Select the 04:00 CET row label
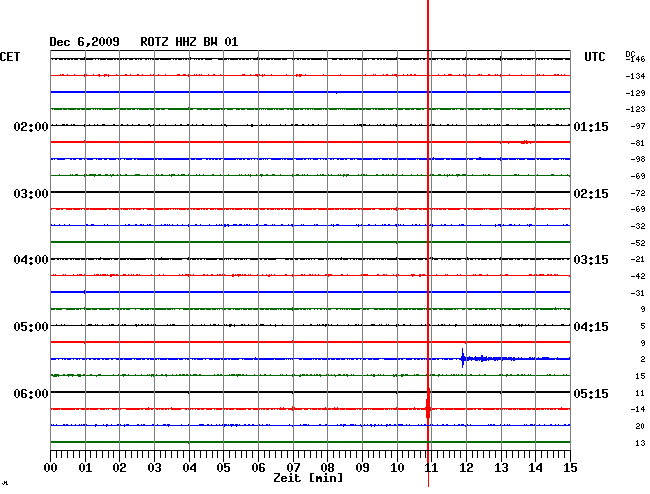Viewport: 650px width, 494px height. (31, 260)
